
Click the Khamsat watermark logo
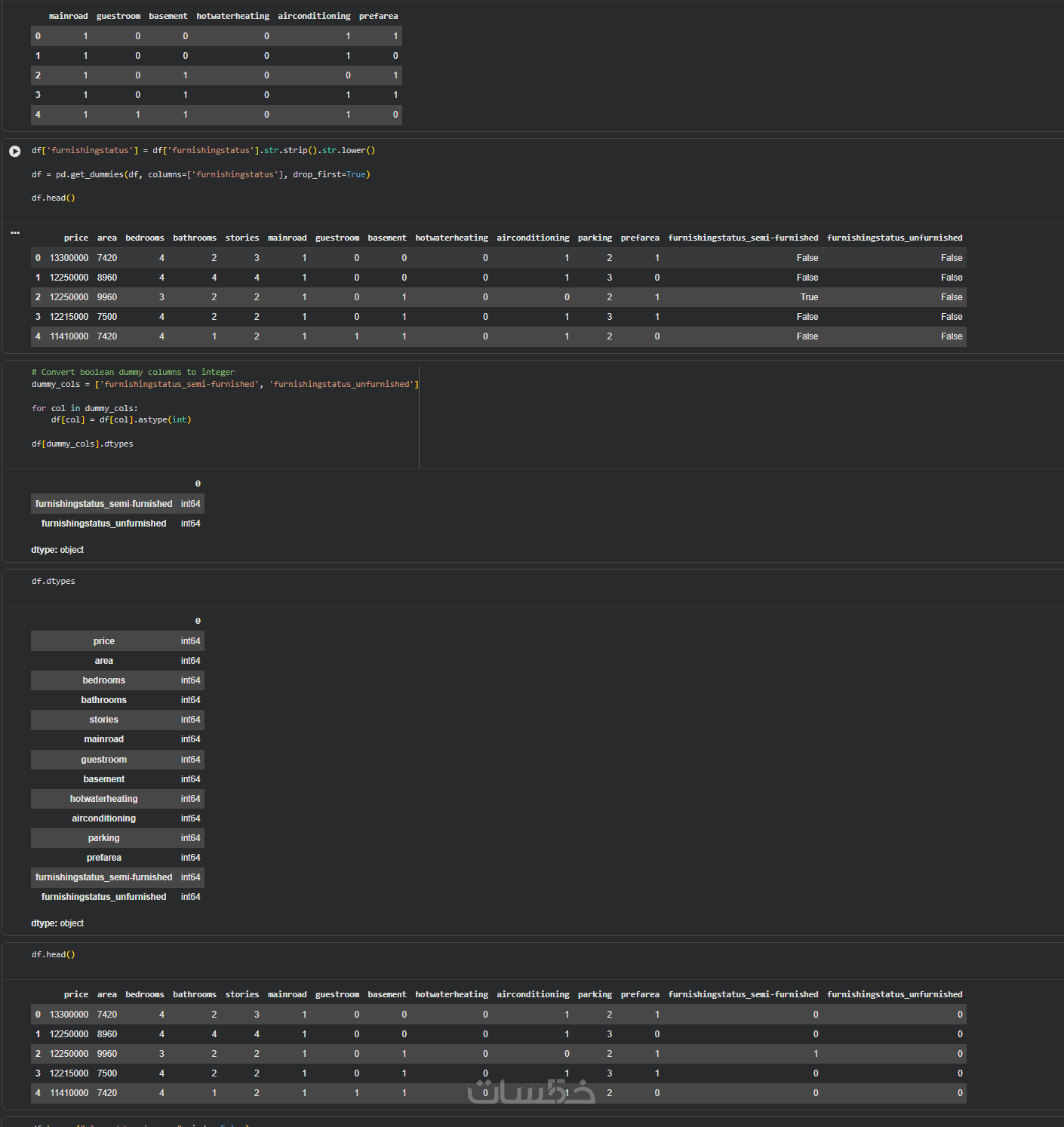(x=531, y=1091)
